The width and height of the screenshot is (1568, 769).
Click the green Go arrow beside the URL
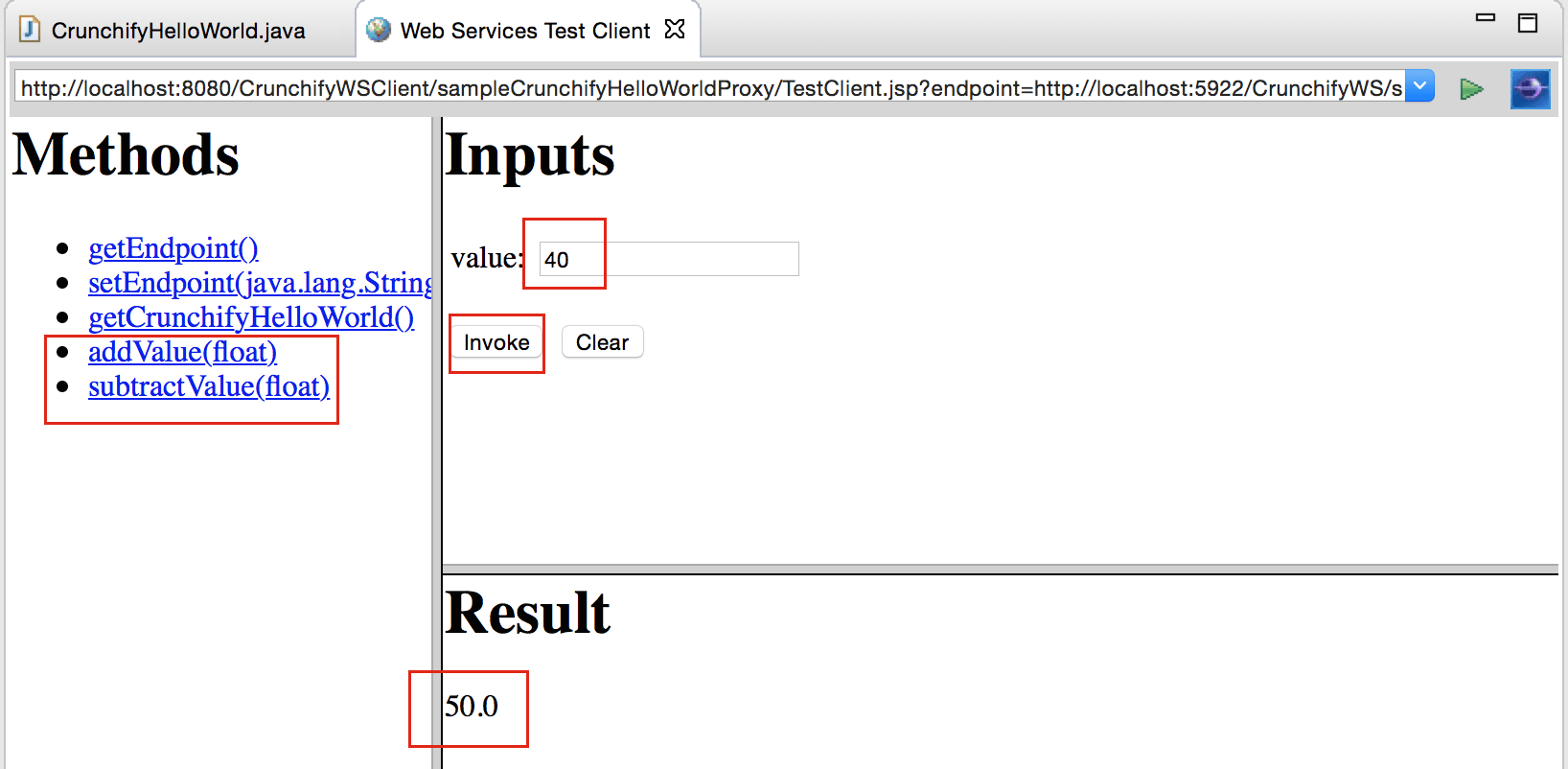[x=1470, y=89]
